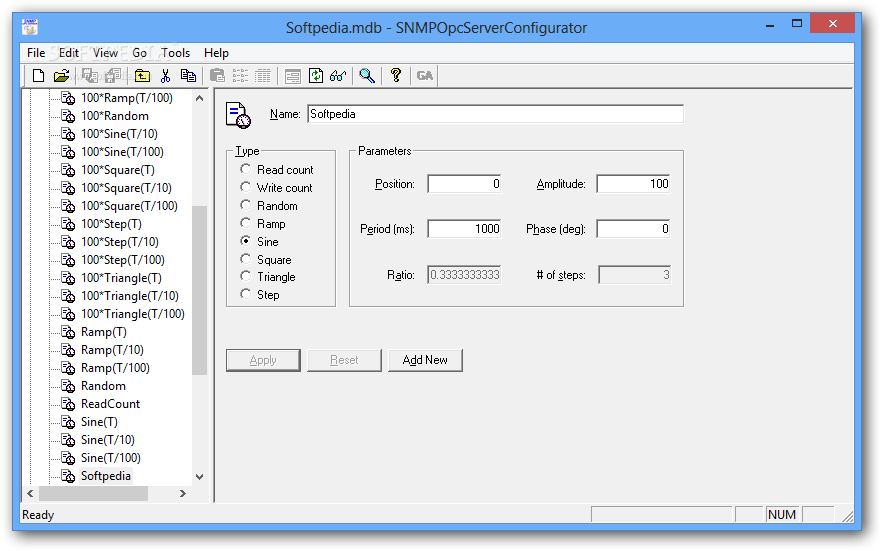Click the icon beside Softpedia tree item
The width and height of the screenshot is (882, 551).
[68, 476]
